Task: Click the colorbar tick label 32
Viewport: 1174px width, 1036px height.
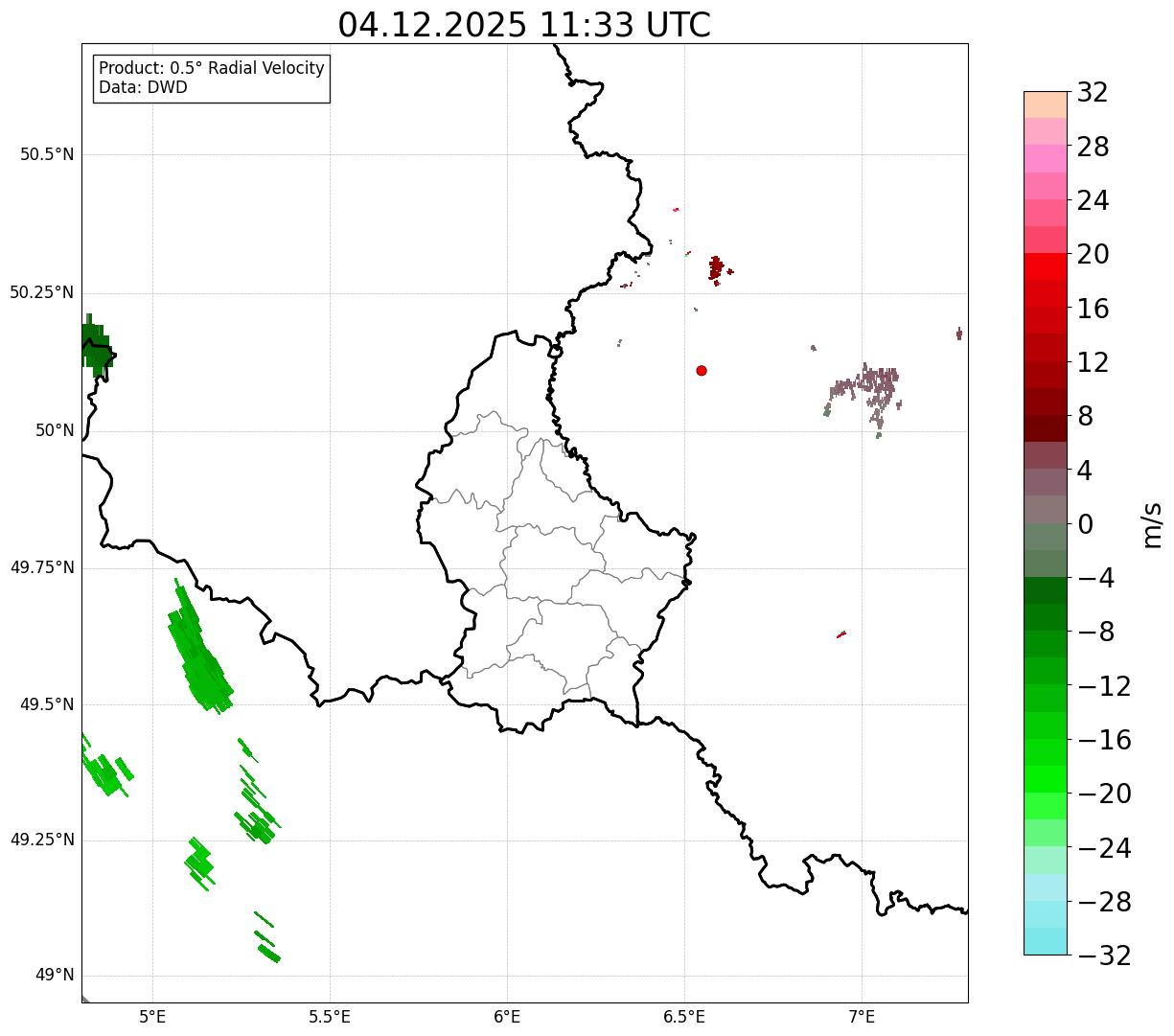Action: (1093, 93)
